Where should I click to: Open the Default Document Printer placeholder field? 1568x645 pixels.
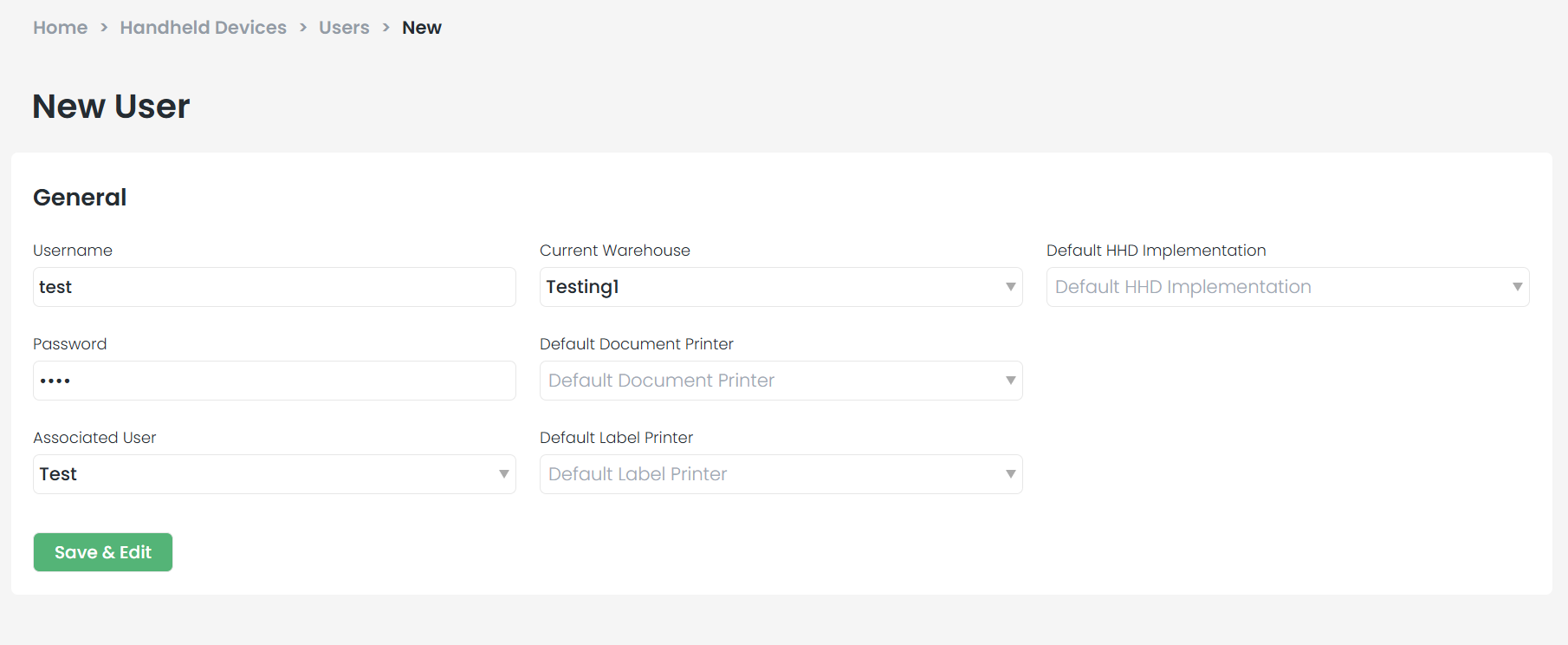tap(771, 381)
